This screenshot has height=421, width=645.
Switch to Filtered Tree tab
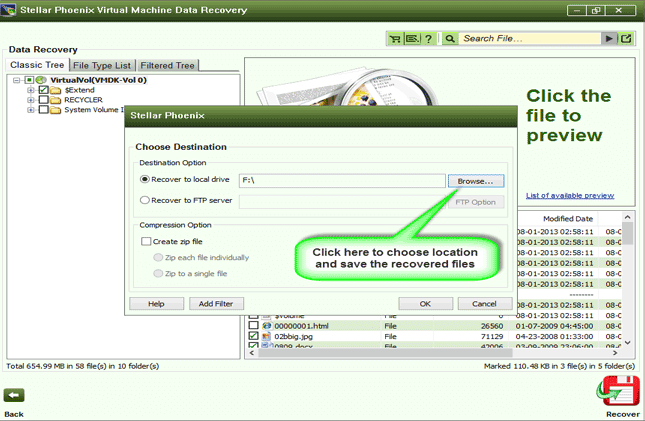(167, 65)
